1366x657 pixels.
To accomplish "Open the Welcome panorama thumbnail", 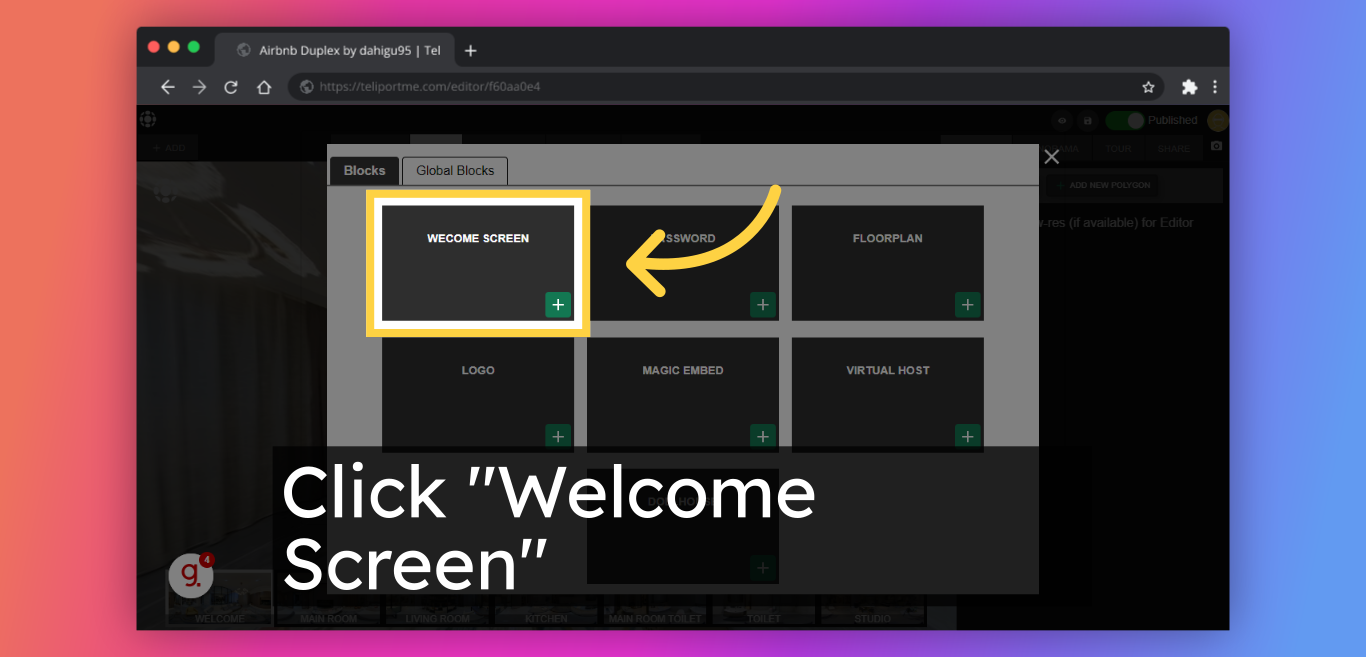I will click(219, 599).
